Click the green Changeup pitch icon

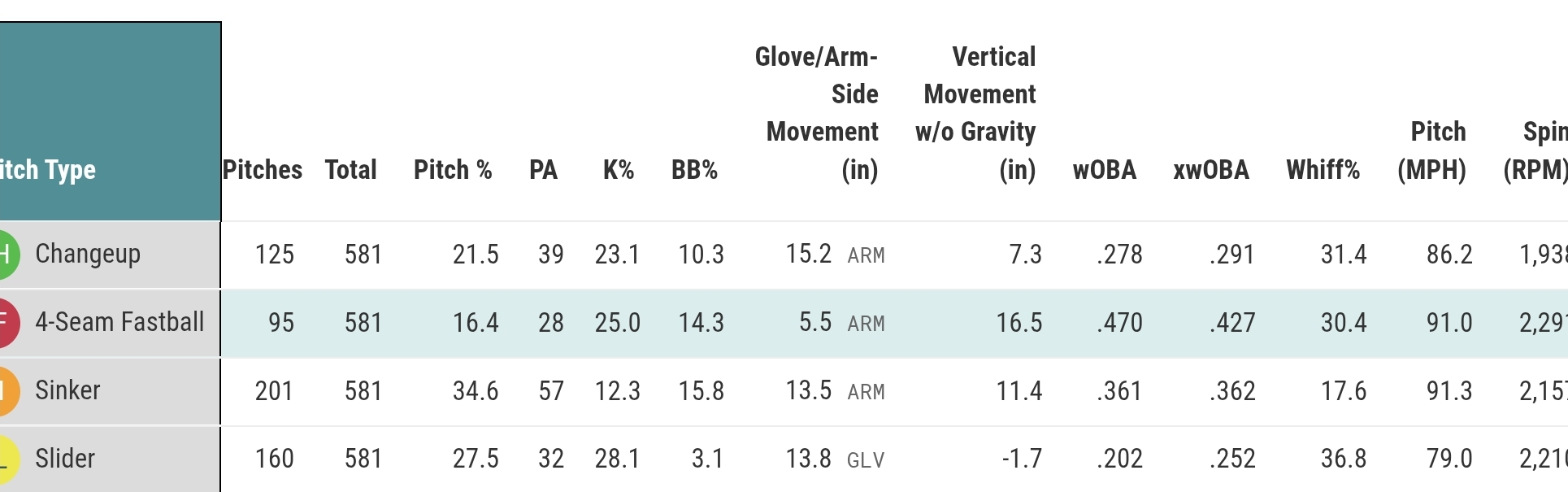point(7,255)
